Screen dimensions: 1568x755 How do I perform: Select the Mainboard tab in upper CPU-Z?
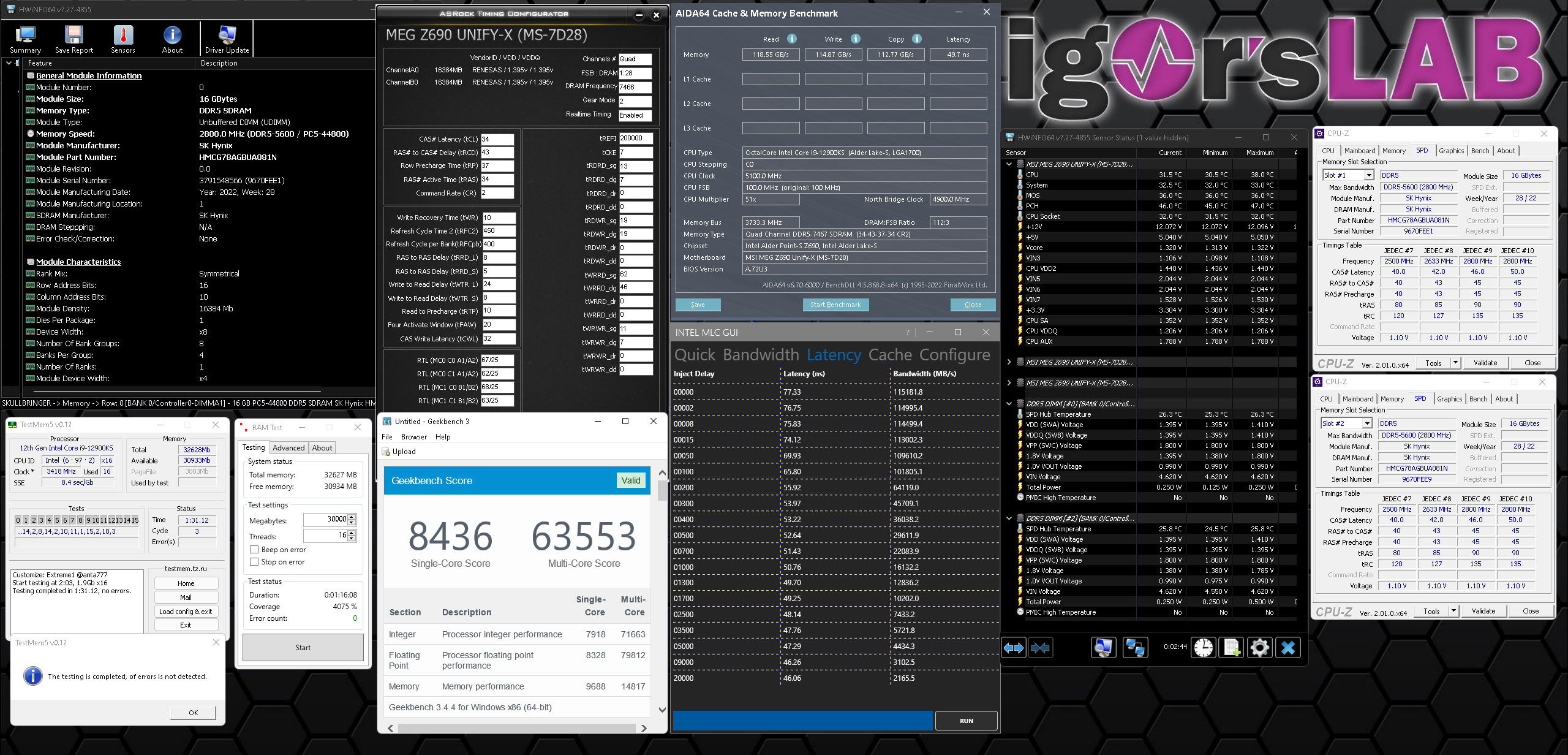(1360, 151)
